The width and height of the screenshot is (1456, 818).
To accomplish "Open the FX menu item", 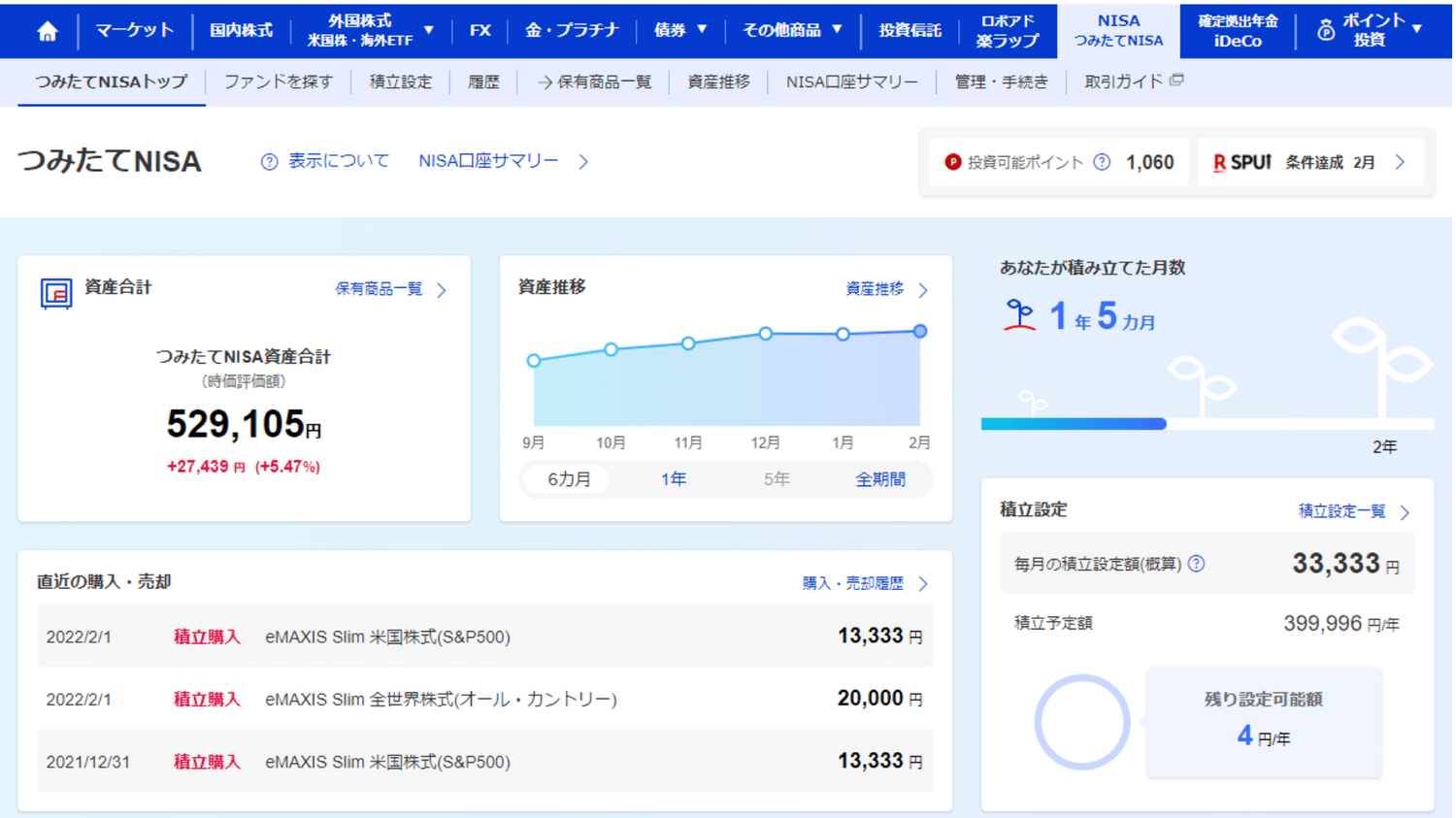I will coord(480,30).
